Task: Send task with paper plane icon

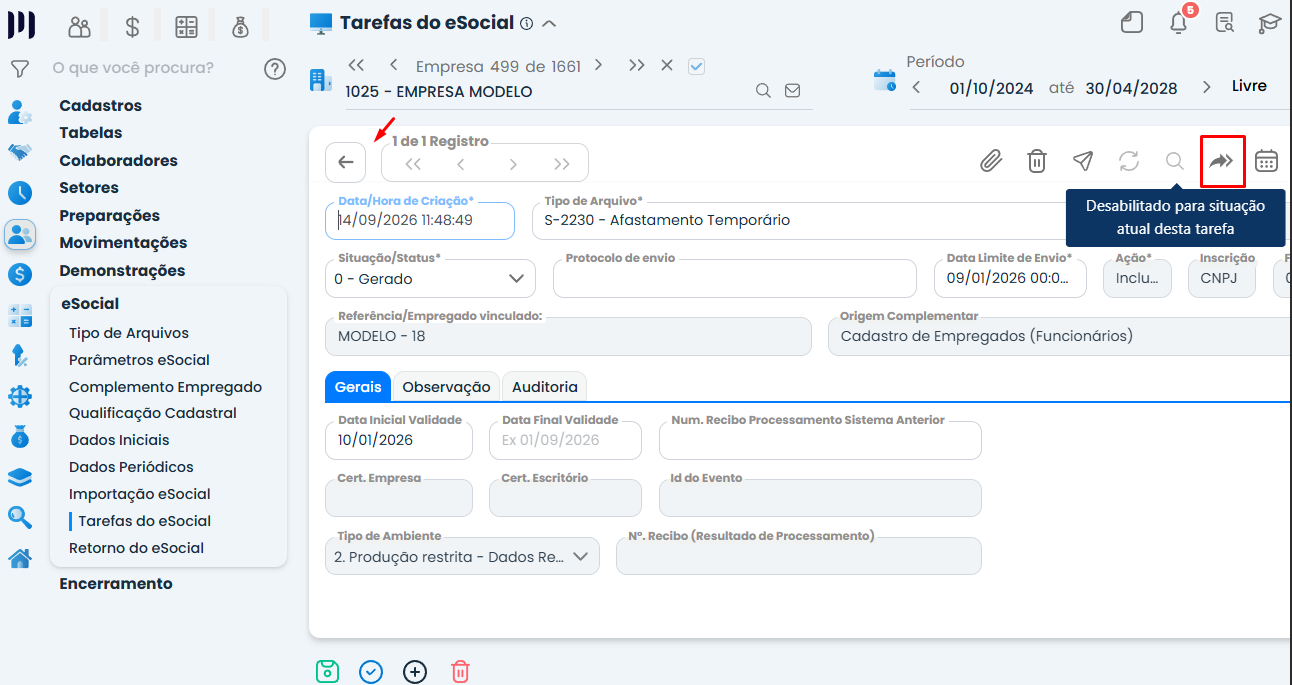Action: (x=1083, y=161)
